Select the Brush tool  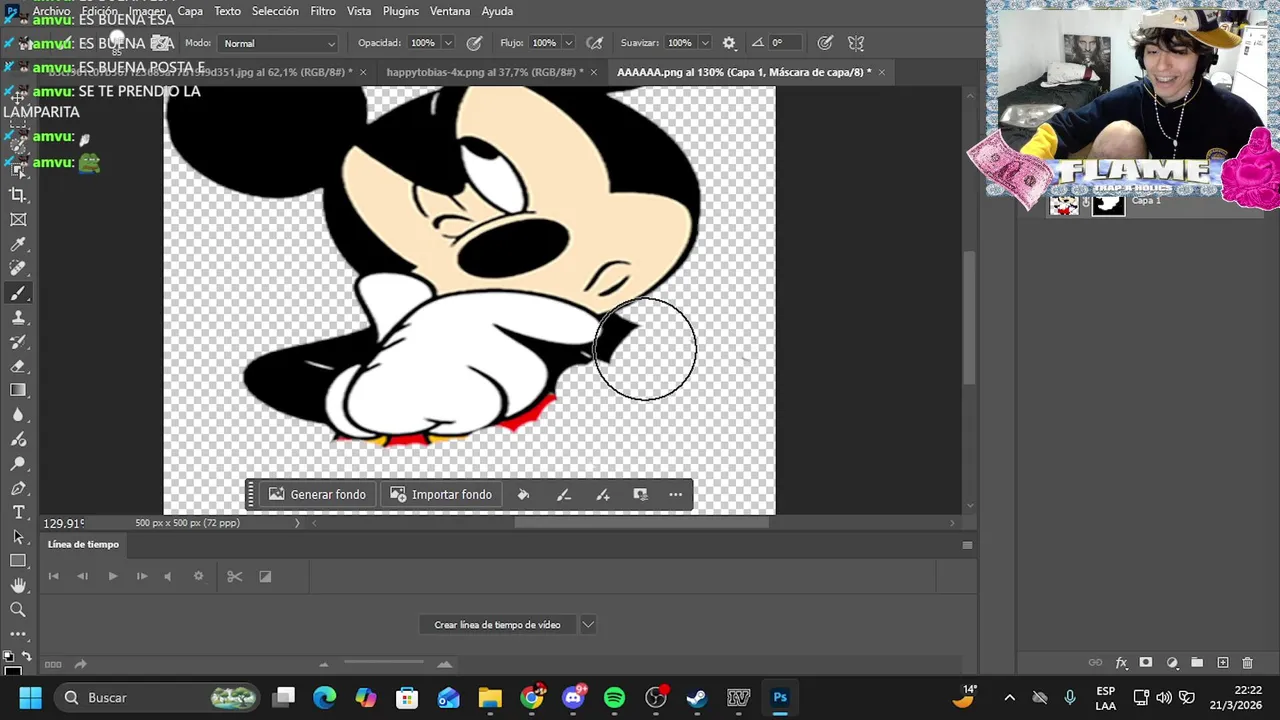tap(18, 293)
